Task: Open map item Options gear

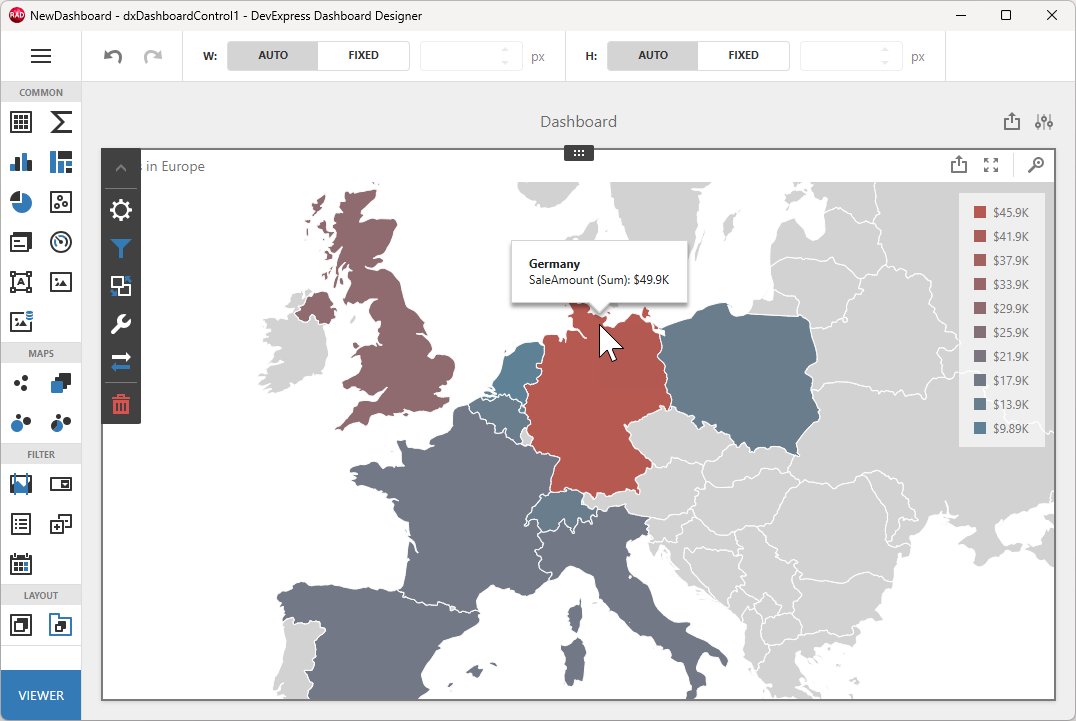Action: click(121, 210)
